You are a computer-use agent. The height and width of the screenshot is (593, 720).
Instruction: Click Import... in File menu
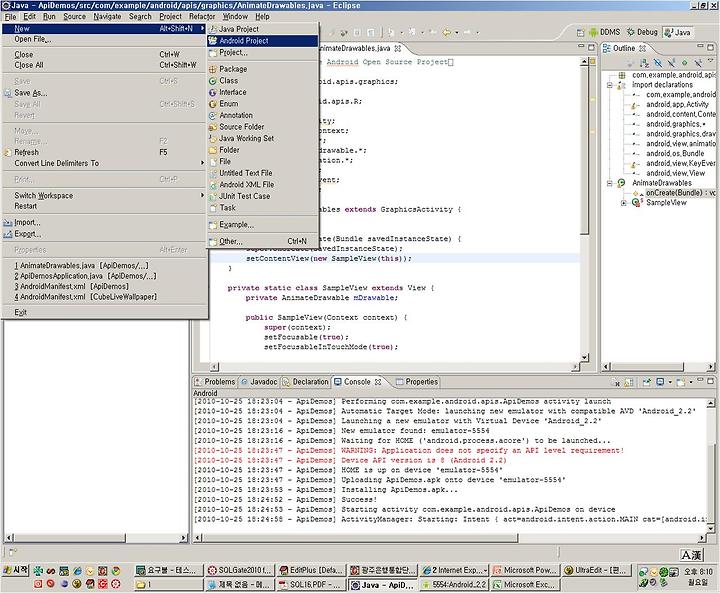click(104, 222)
